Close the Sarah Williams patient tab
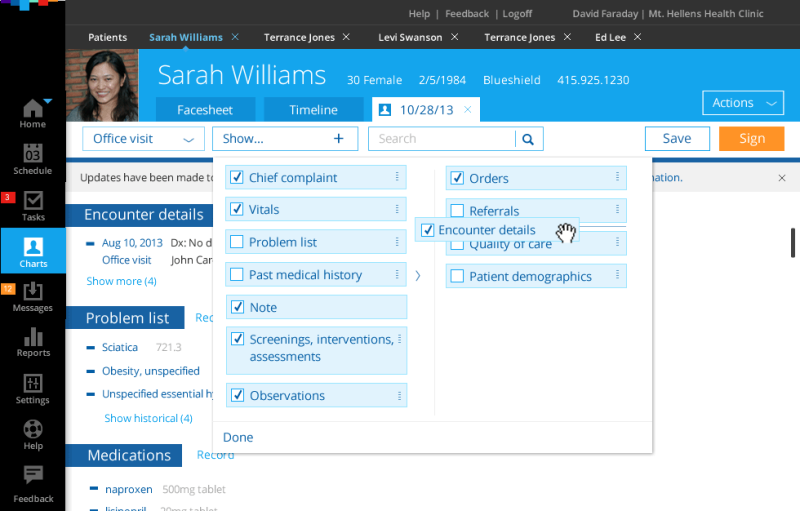This screenshot has height=511, width=800. click(x=235, y=37)
